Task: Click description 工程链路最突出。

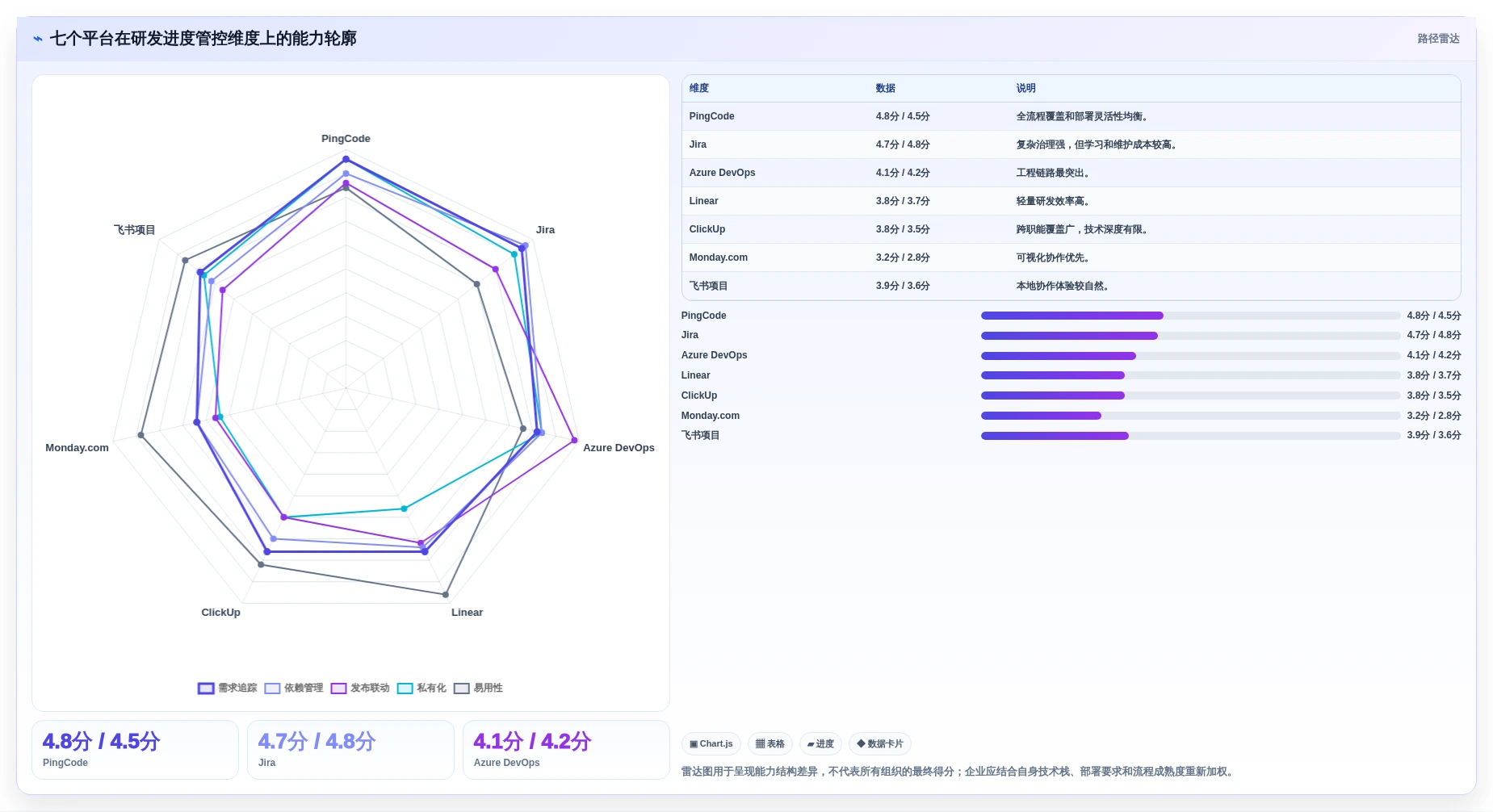Action: 1053,173
